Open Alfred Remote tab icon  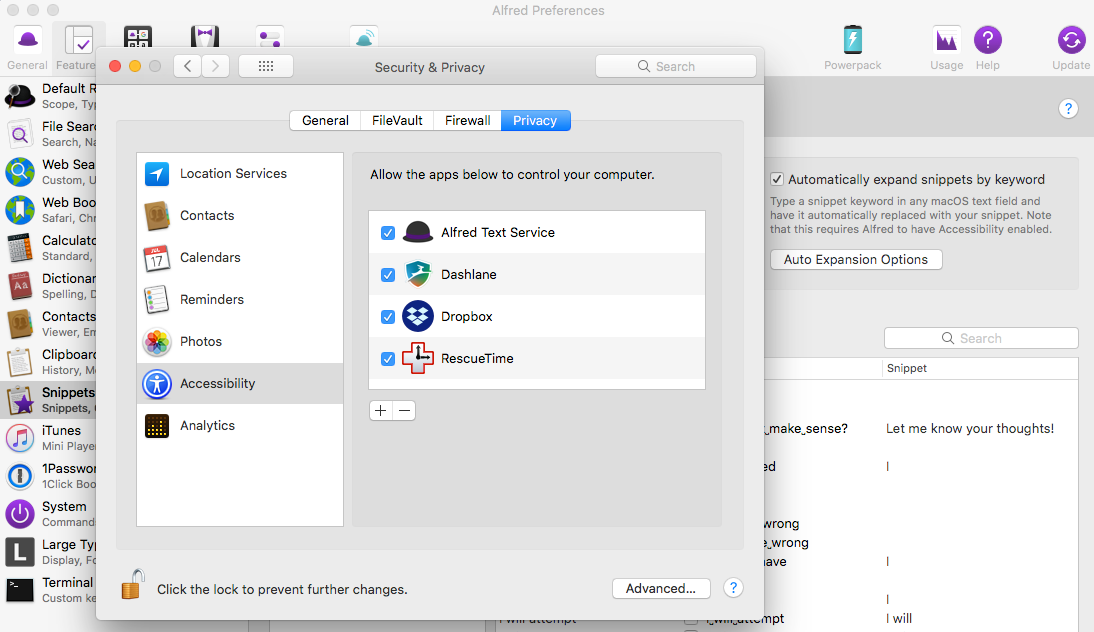(x=364, y=38)
